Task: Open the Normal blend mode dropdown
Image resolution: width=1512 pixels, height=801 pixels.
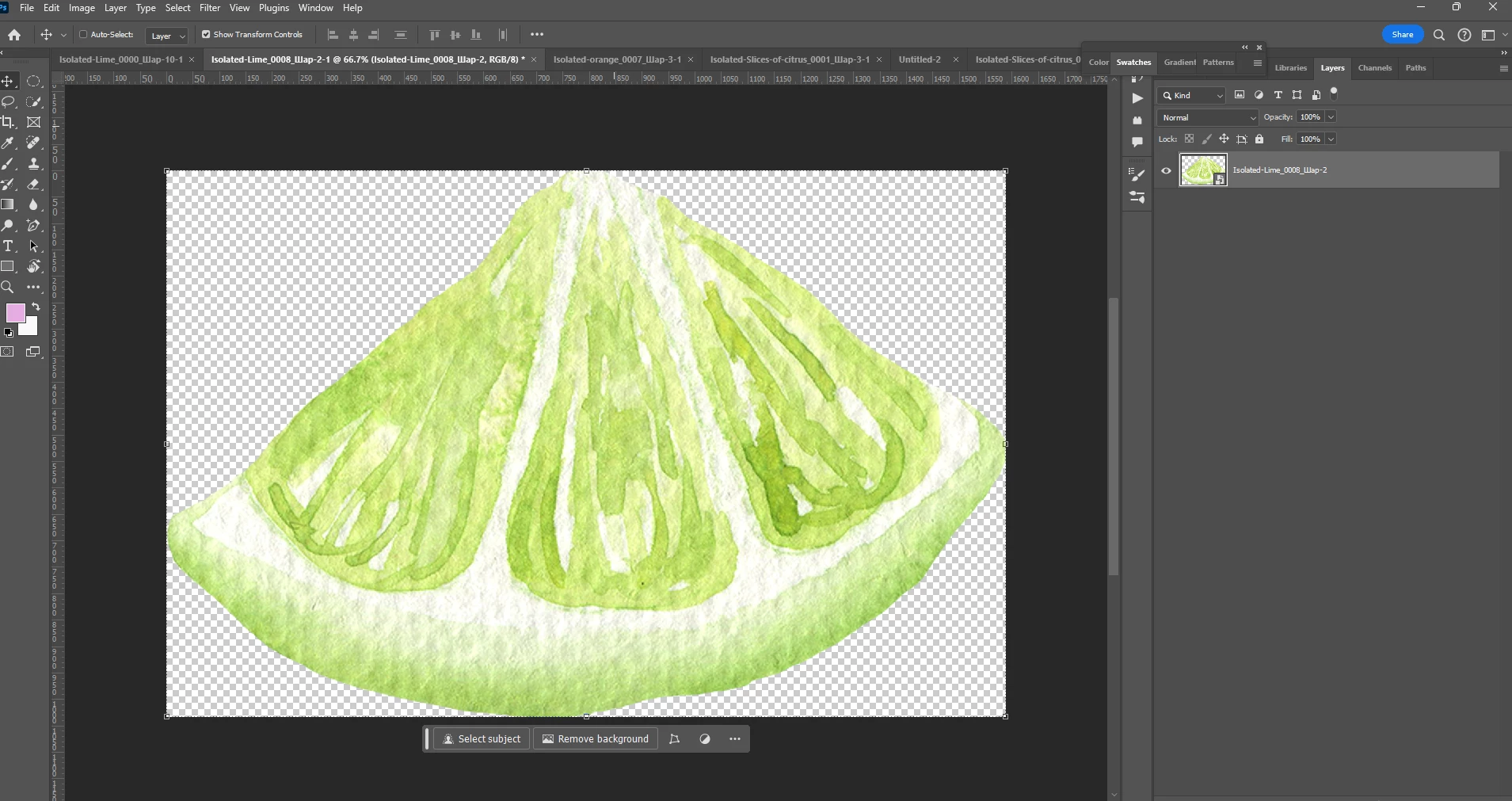Action: 1207,117
